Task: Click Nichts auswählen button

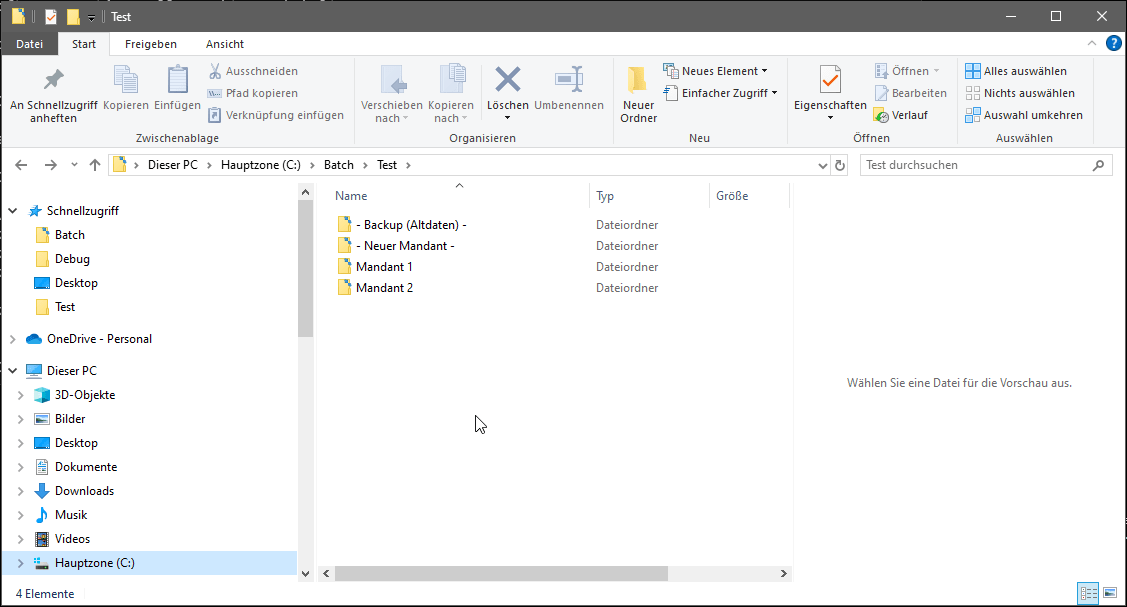Action: click(1019, 93)
